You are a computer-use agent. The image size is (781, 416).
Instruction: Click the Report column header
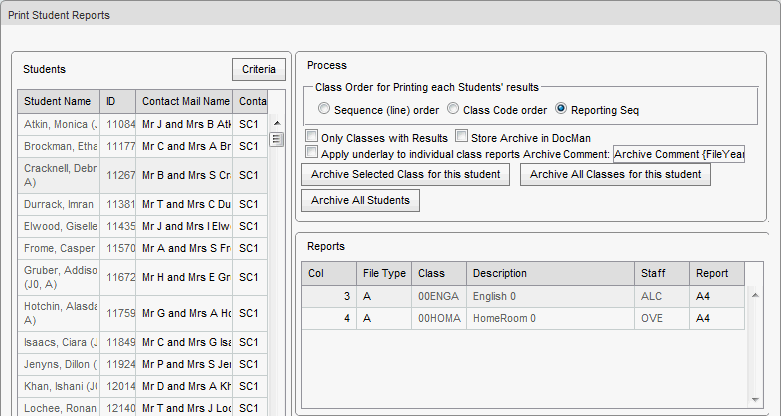(717, 274)
